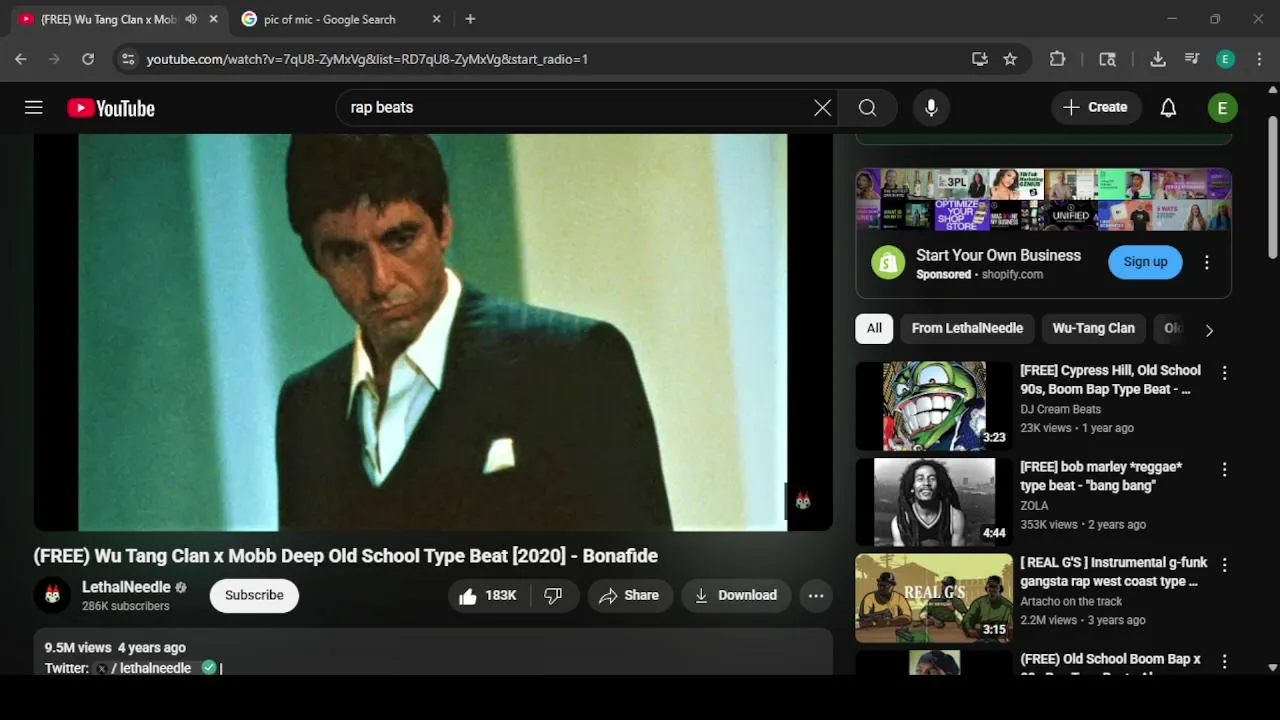The width and height of the screenshot is (1280, 720).
Task: View site information icon in address bar
Action: pos(127,59)
